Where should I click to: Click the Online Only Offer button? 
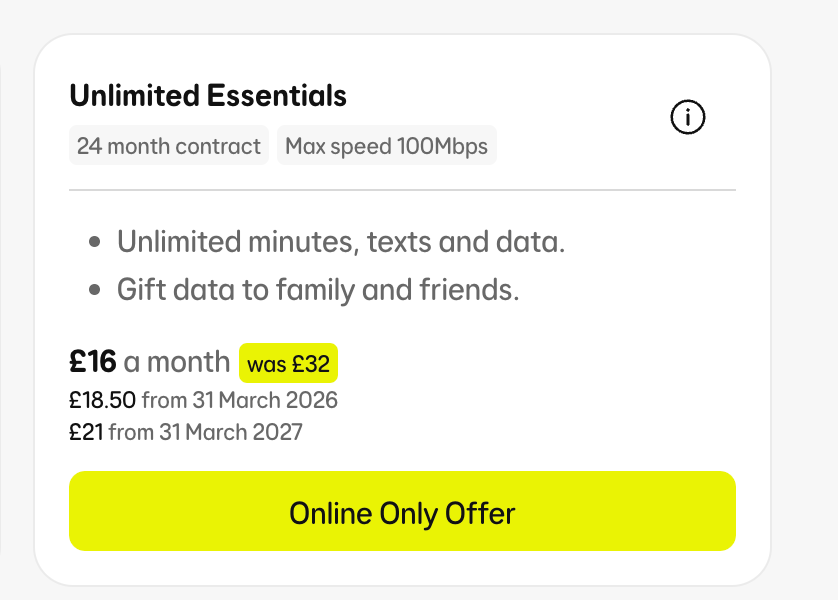coord(402,511)
